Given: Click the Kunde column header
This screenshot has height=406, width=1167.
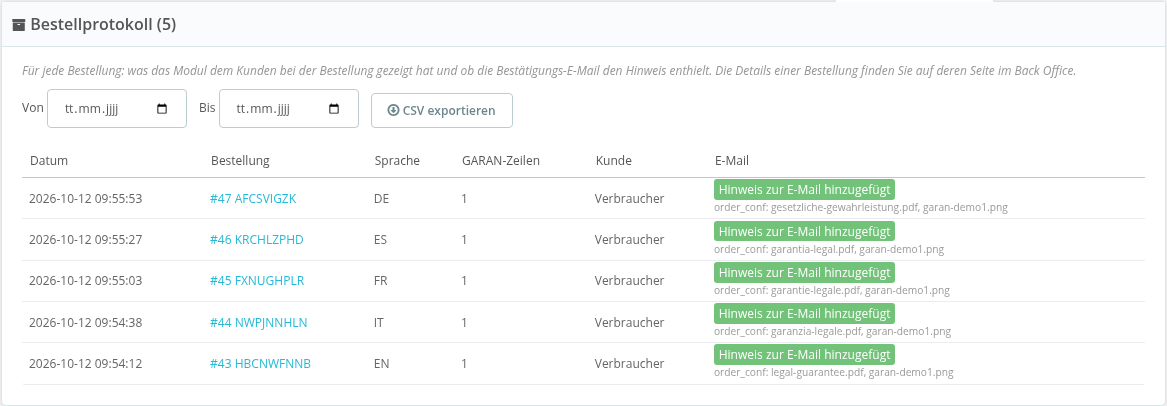Looking at the screenshot, I should click(x=614, y=161).
